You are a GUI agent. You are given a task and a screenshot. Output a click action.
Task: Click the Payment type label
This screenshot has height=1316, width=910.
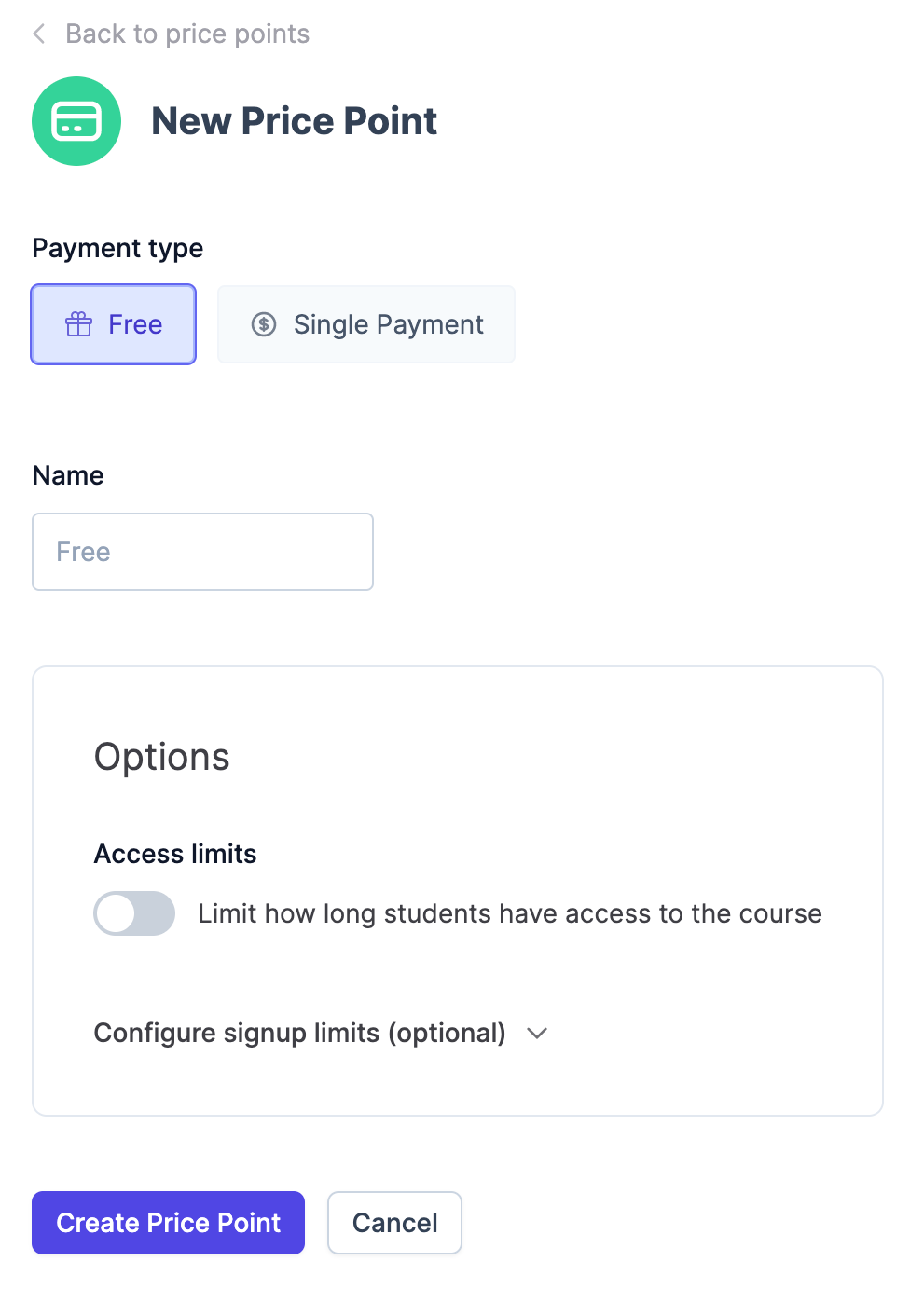pyautogui.click(x=117, y=248)
